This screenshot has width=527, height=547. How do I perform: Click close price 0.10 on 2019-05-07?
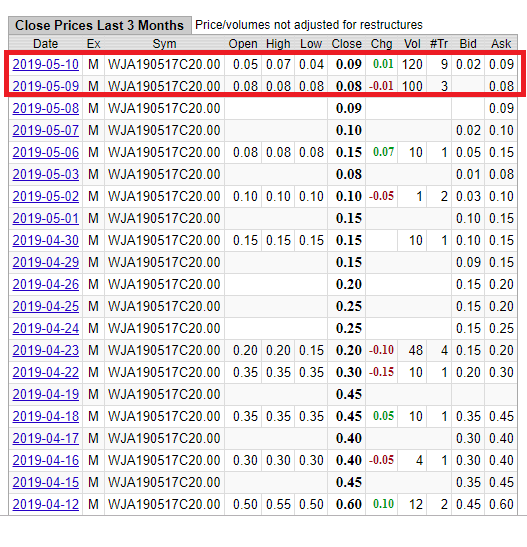349,130
